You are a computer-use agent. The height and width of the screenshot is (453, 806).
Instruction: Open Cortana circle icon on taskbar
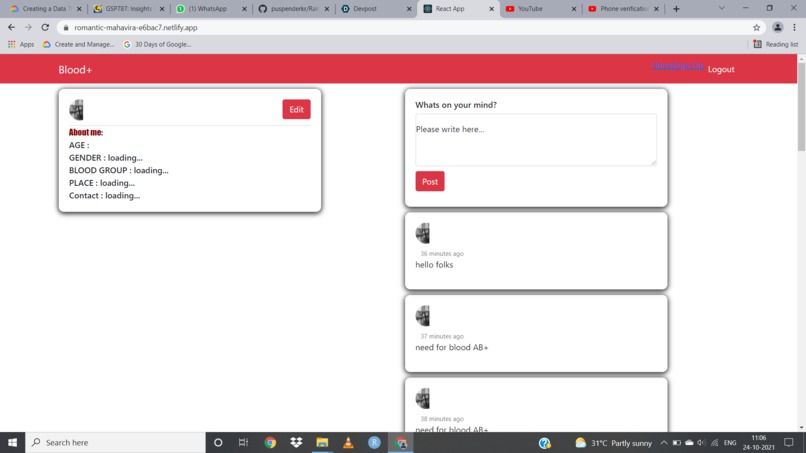coord(218,442)
